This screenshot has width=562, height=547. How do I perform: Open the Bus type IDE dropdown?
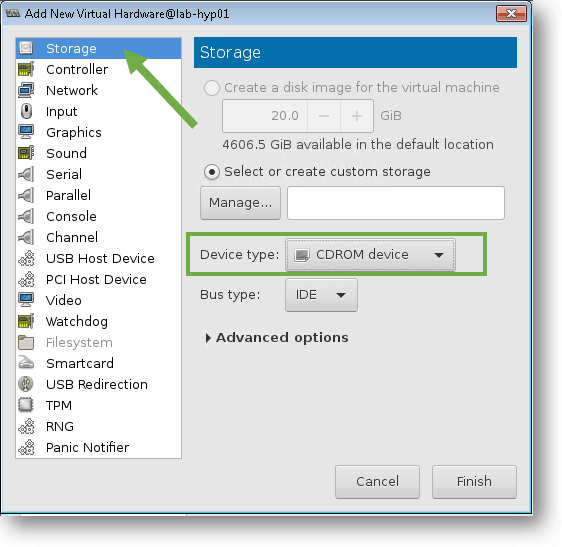click(x=321, y=295)
